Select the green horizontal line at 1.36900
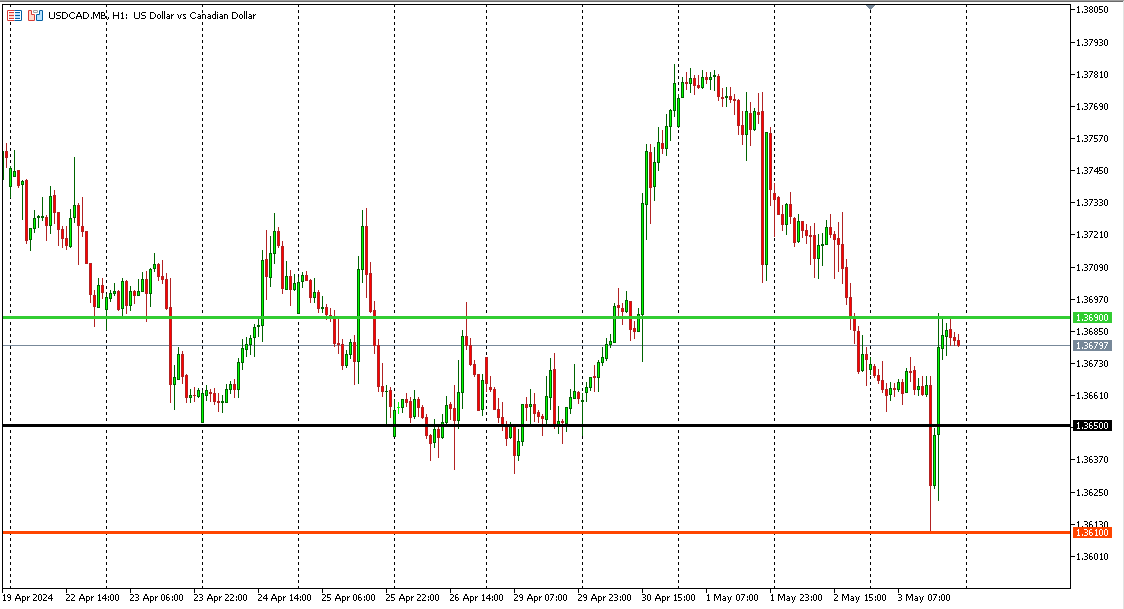Image resolution: width=1124 pixels, height=609 pixels. (536, 317)
